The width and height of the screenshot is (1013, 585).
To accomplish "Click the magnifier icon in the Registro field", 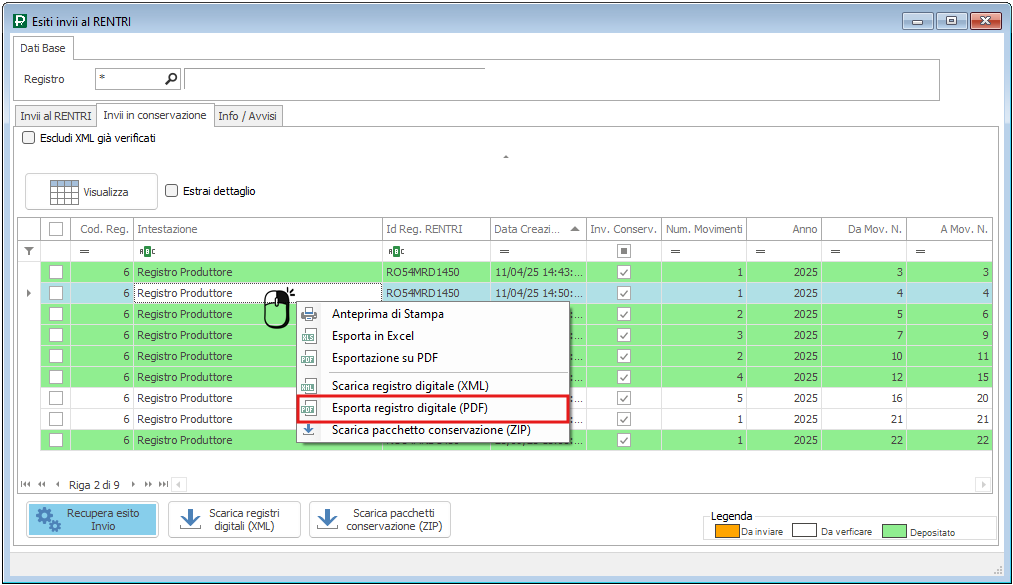I will [171, 79].
